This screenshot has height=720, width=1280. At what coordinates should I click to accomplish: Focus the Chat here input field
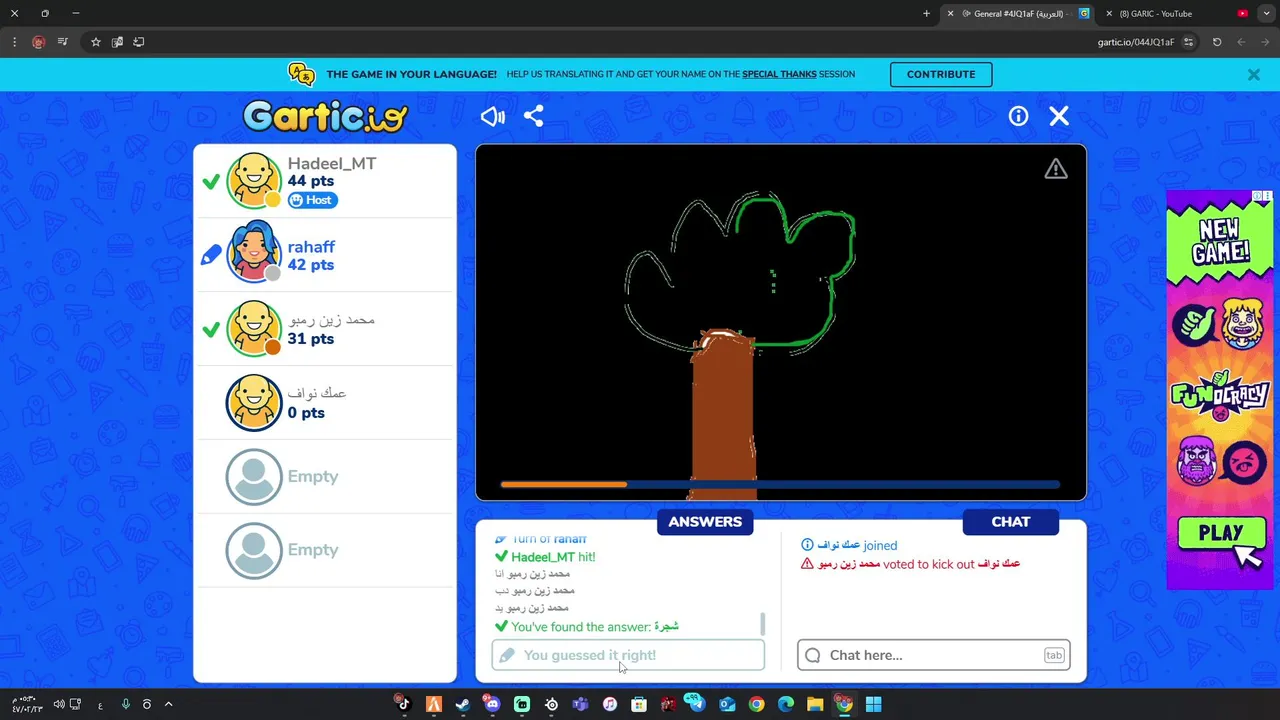pos(934,655)
